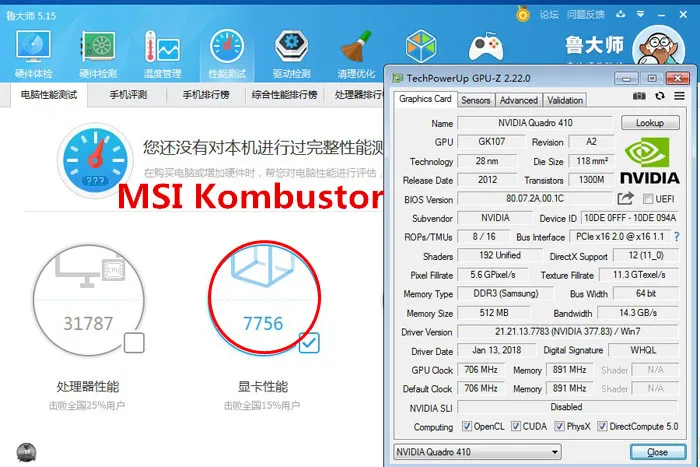This screenshot has height=467, width=700.
Task: Toggle the 显卡性能 checked checkbox
Action: [x=309, y=344]
